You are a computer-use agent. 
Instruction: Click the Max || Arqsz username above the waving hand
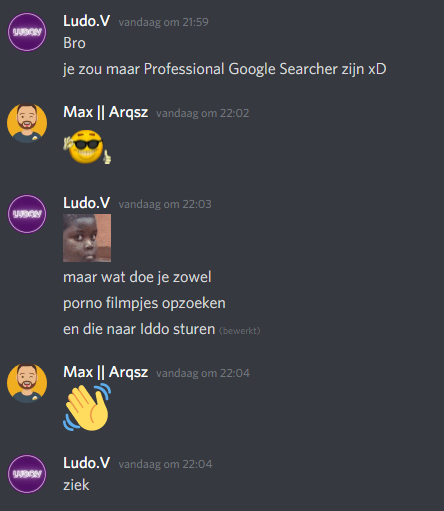coord(106,372)
